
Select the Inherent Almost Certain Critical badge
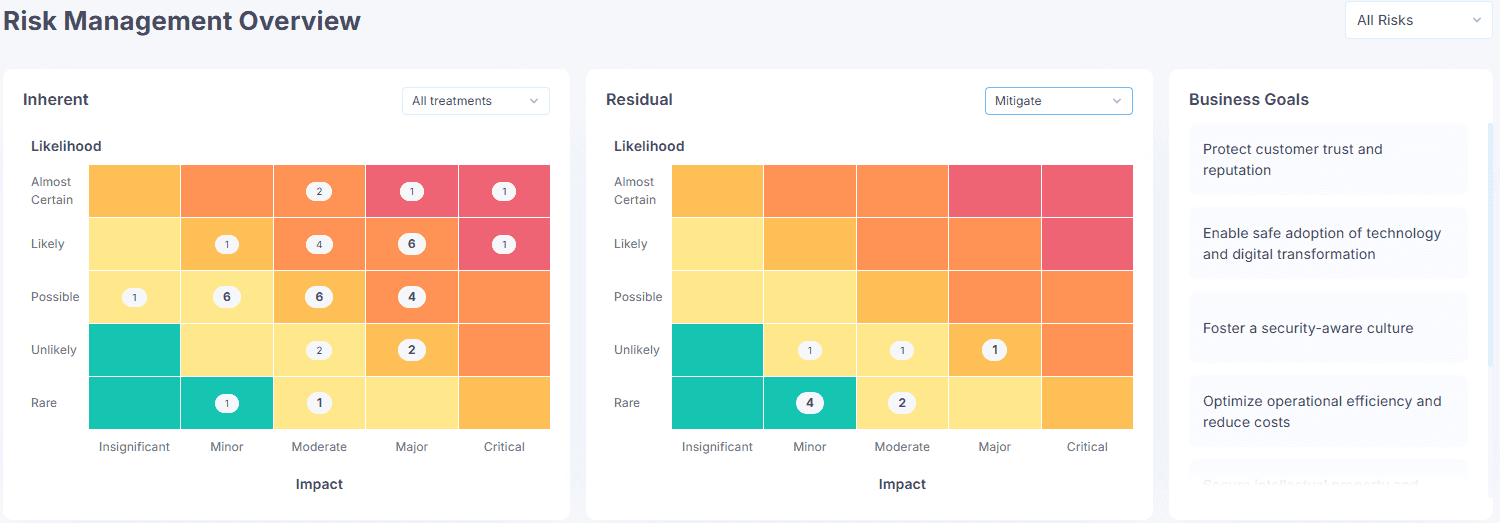click(504, 191)
